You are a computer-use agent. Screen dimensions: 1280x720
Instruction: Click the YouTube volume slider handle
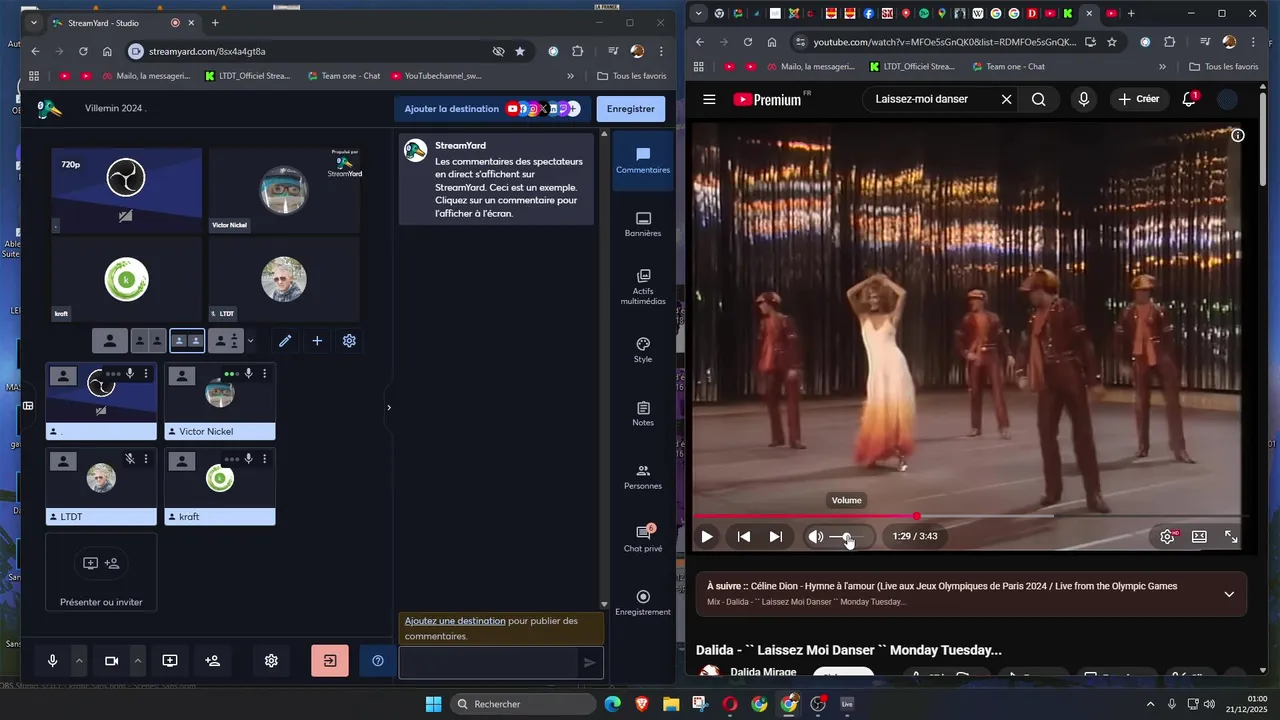pyautogui.click(x=847, y=537)
